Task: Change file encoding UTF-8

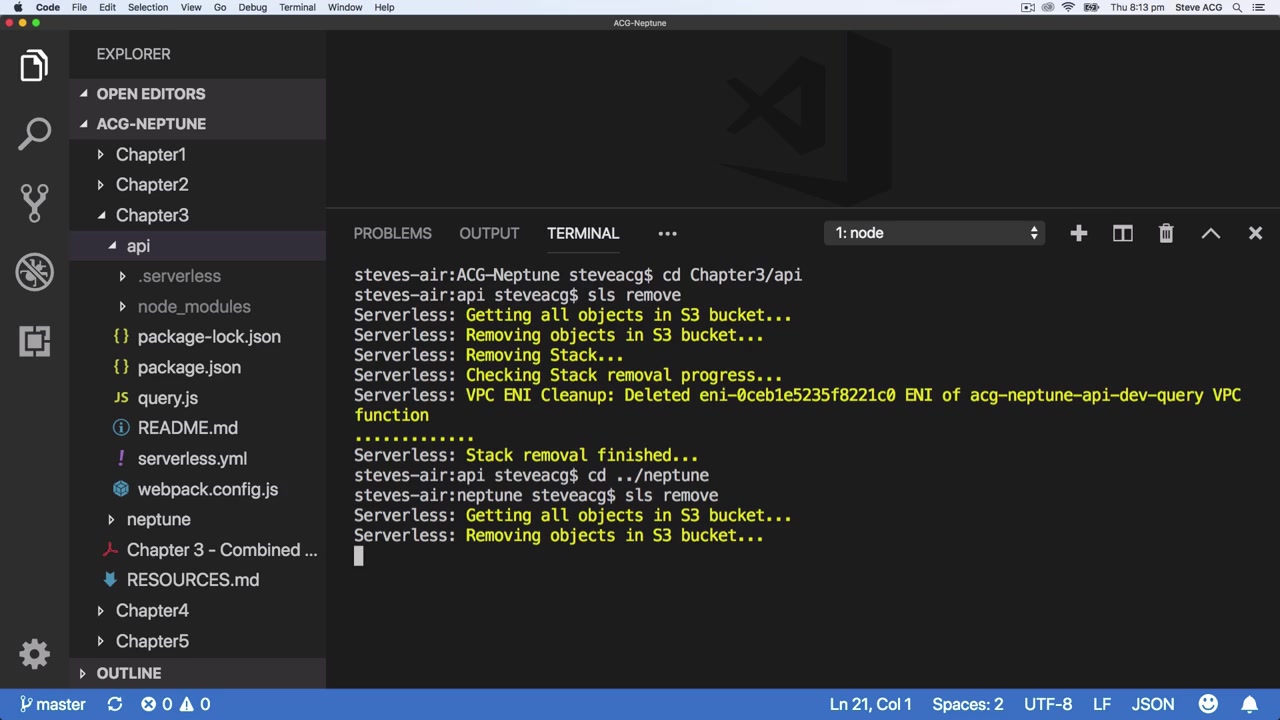Action: pos(1047,704)
